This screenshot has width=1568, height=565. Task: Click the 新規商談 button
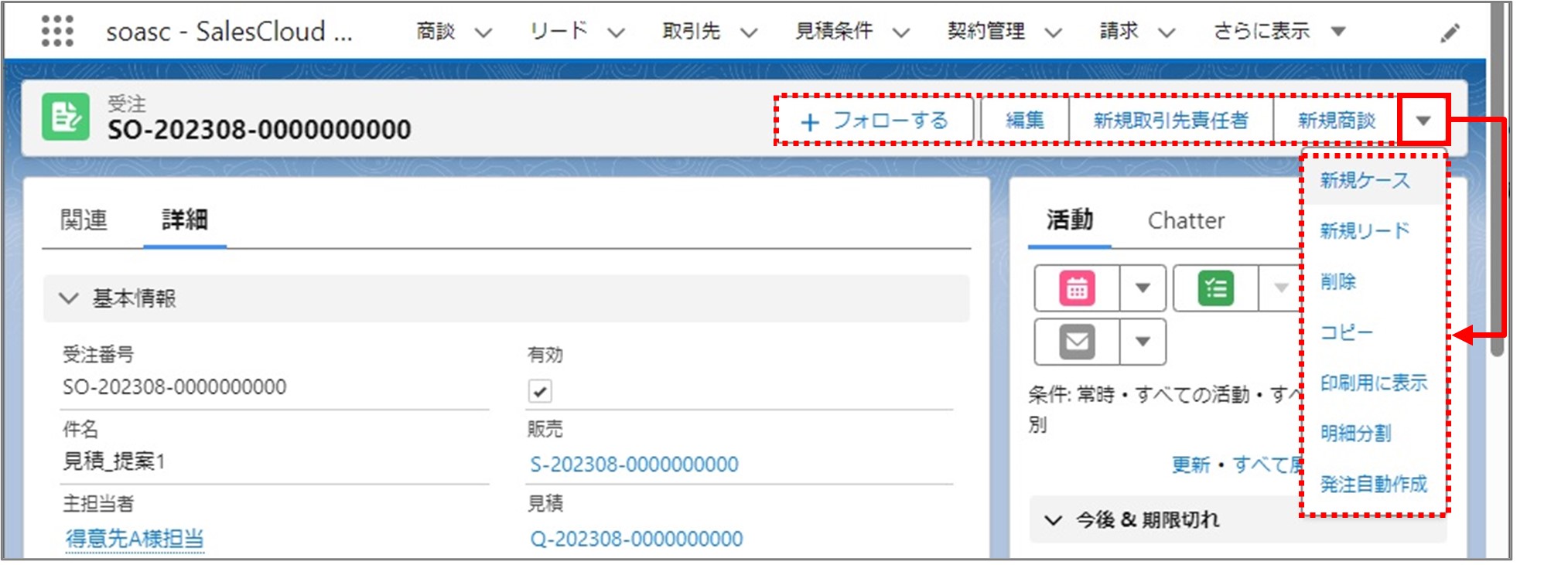point(1337,121)
